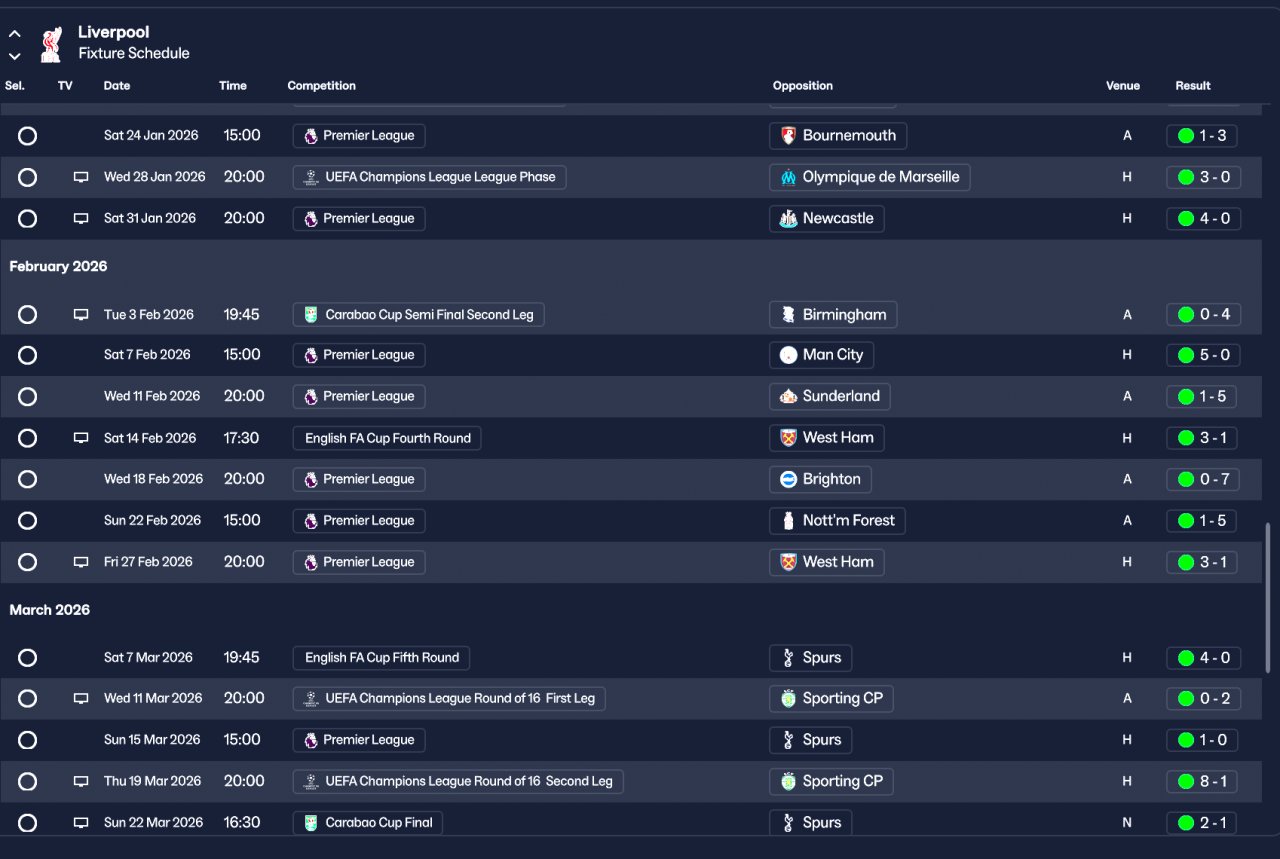Click the February 2026 month heading
The image size is (1280, 859).
tap(58, 267)
